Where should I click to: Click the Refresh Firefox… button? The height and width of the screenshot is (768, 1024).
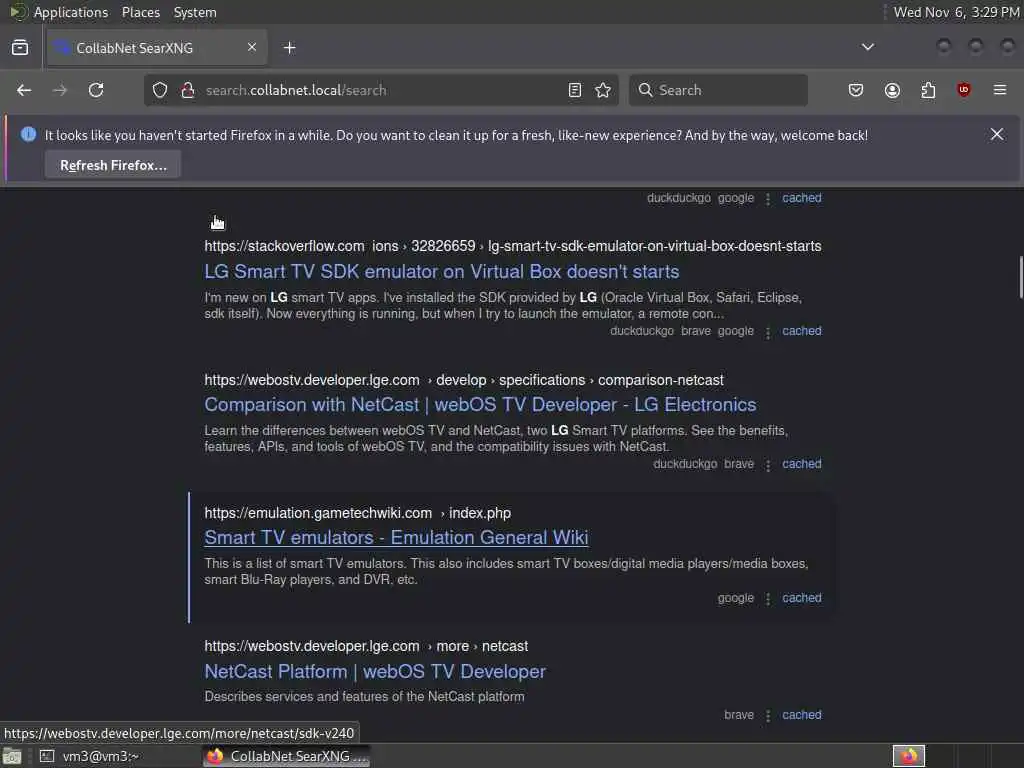point(113,165)
